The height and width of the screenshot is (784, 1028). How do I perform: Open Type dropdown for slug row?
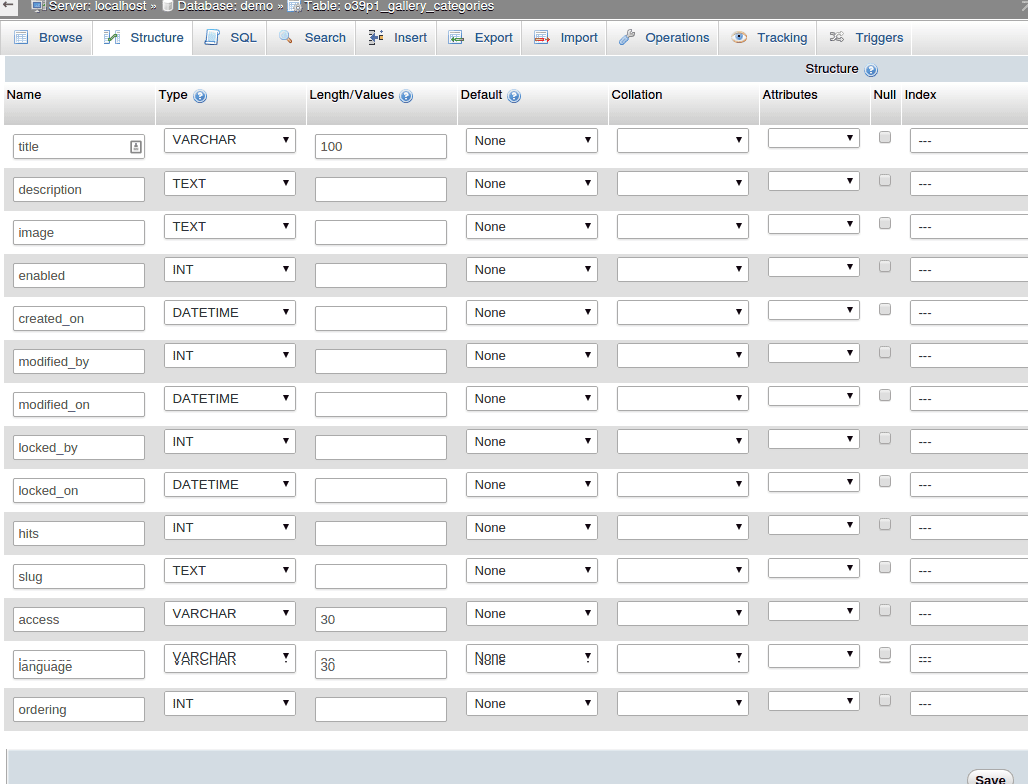229,570
